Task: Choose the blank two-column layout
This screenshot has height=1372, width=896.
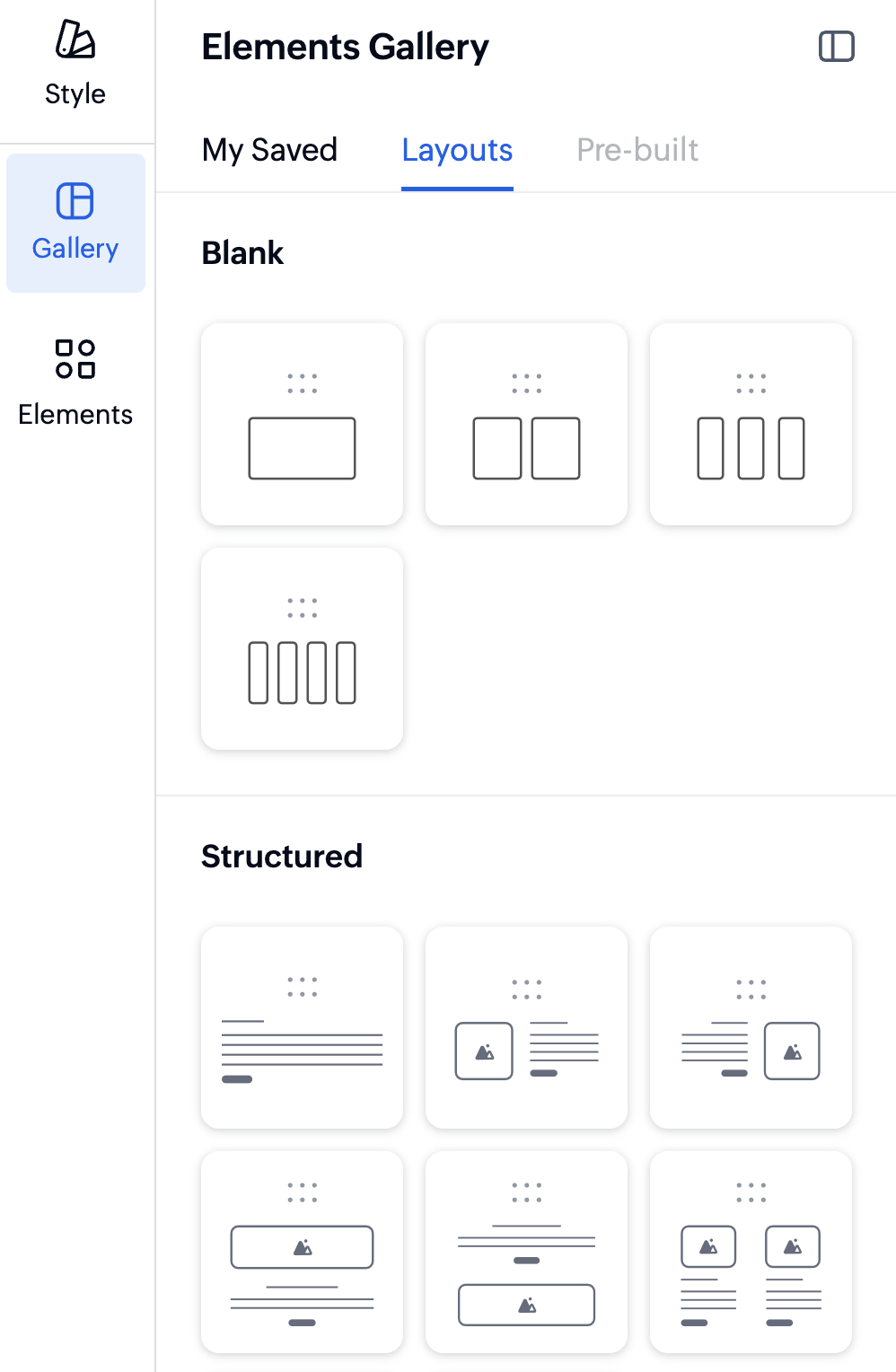Action: click(x=526, y=424)
